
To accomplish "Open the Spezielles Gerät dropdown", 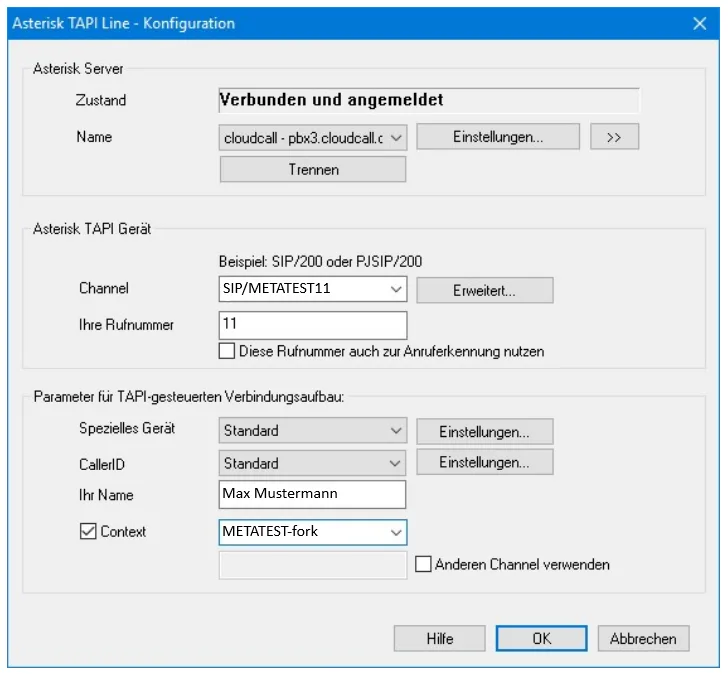I will tap(395, 431).
